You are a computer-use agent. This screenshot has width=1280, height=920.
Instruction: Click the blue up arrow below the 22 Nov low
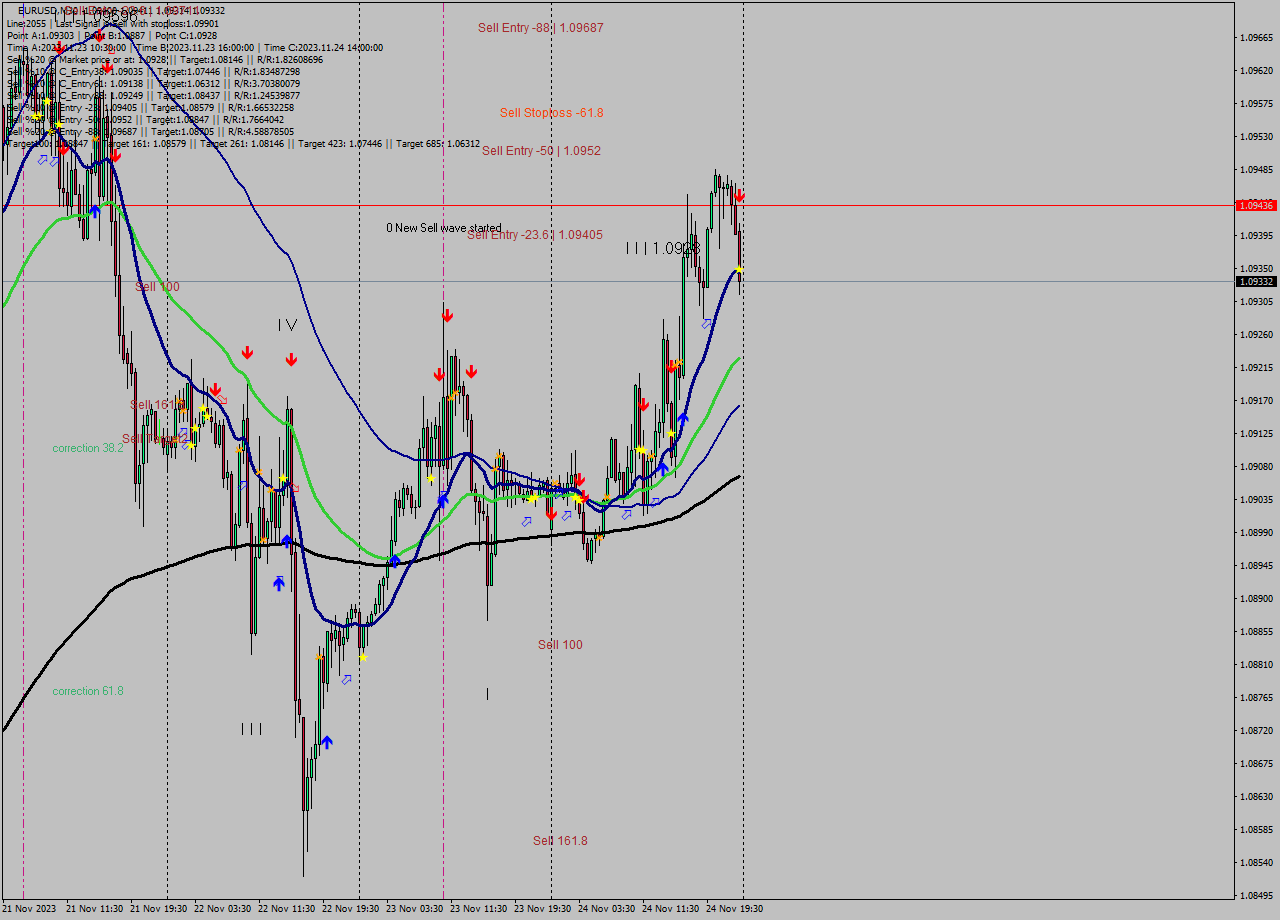click(327, 742)
